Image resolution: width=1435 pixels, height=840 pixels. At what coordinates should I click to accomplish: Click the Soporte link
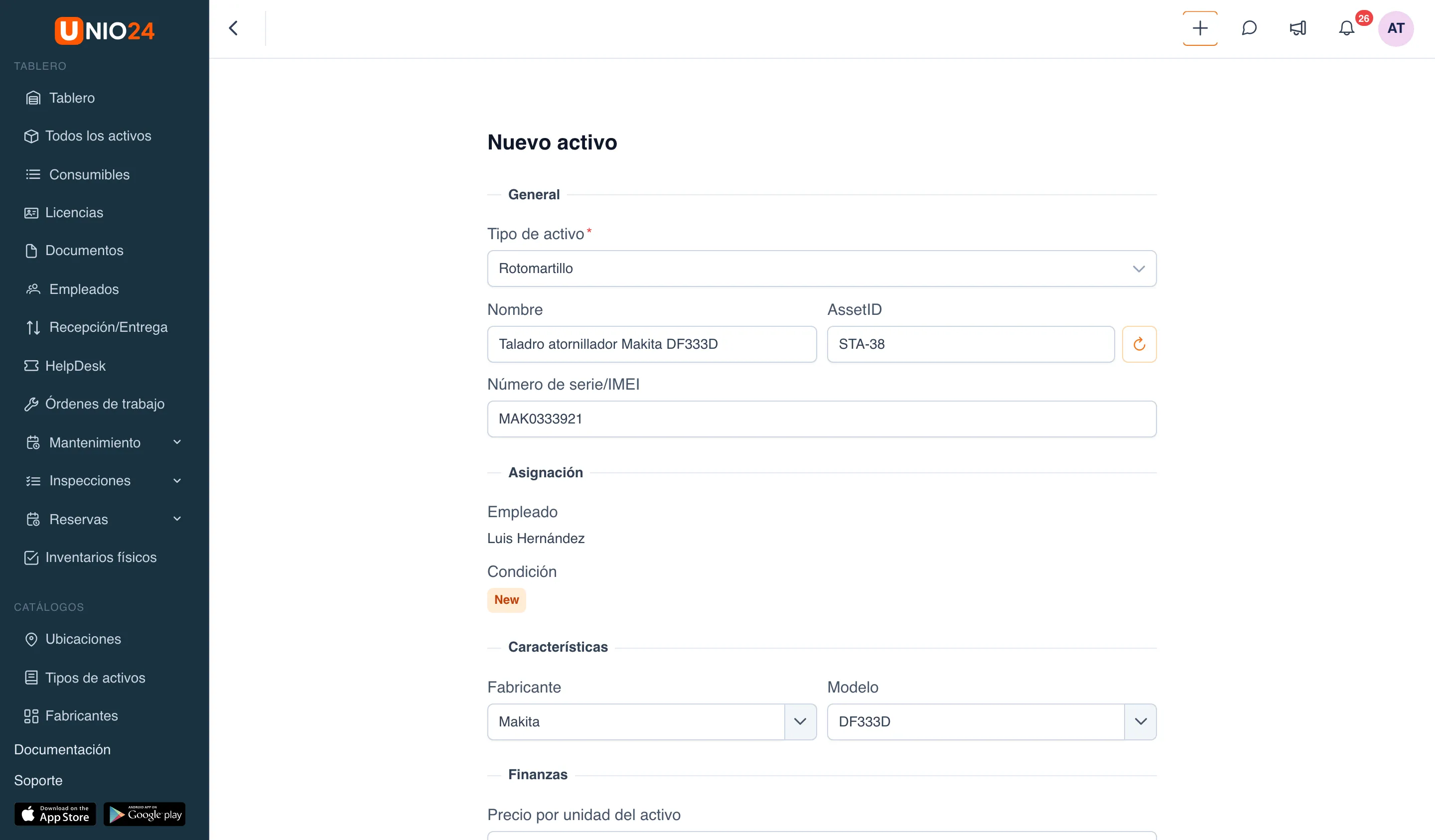pos(38,780)
